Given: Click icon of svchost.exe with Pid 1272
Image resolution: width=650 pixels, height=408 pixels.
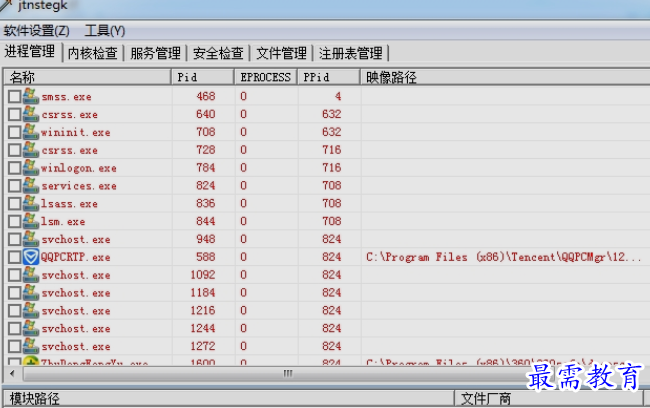Looking at the screenshot, I should pyautogui.click(x=31, y=346).
